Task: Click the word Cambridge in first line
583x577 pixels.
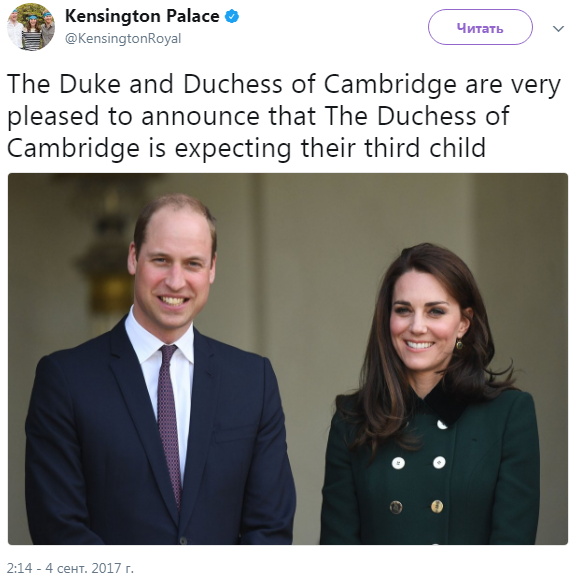Action: click(x=390, y=85)
